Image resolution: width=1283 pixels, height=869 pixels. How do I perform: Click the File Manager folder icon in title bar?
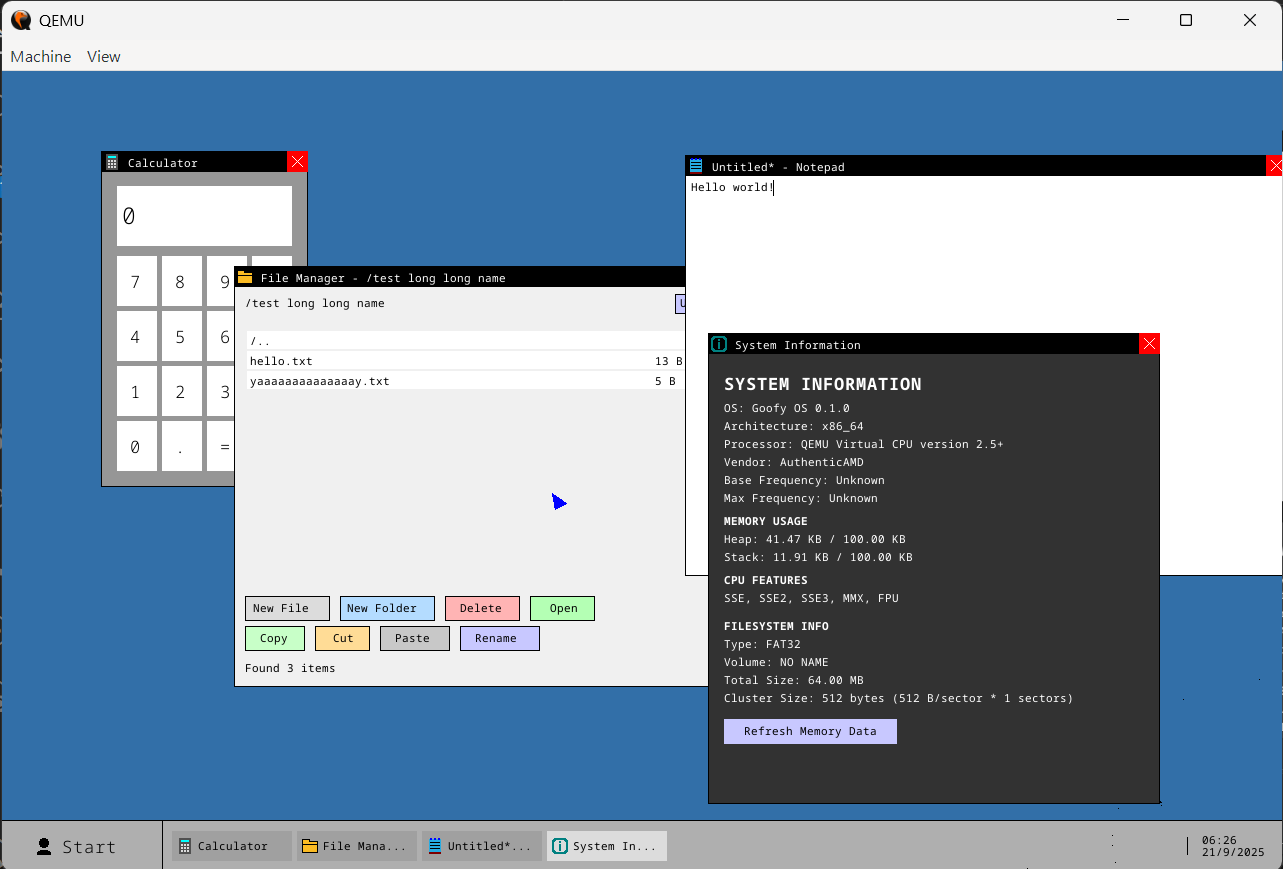[245, 277]
